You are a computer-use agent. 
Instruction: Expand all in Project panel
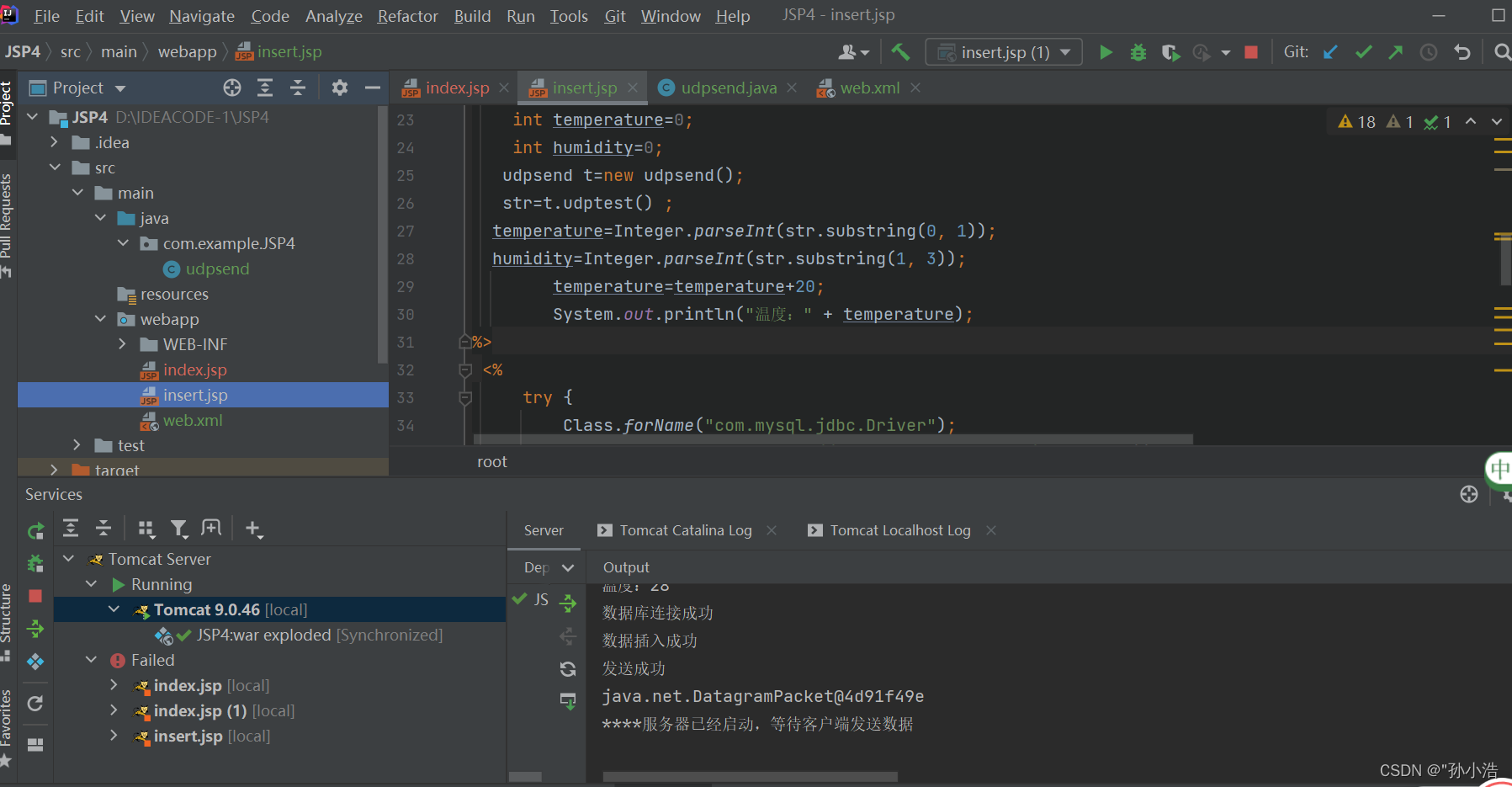pyautogui.click(x=265, y=88)
